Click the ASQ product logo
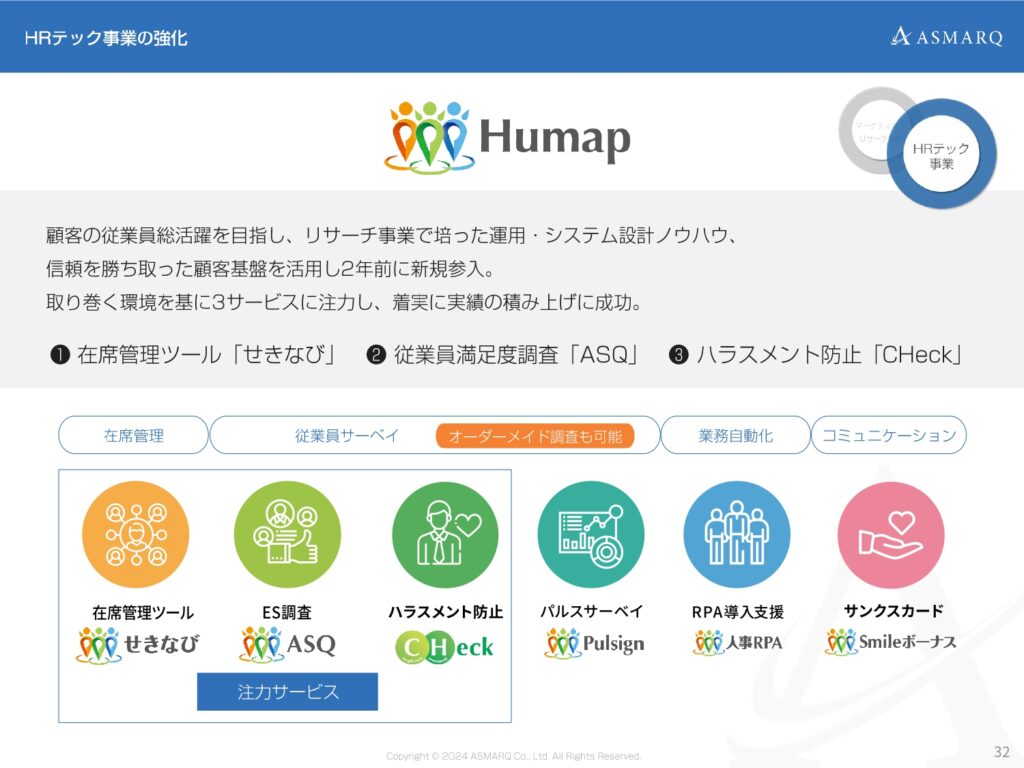 coord(287,645)
